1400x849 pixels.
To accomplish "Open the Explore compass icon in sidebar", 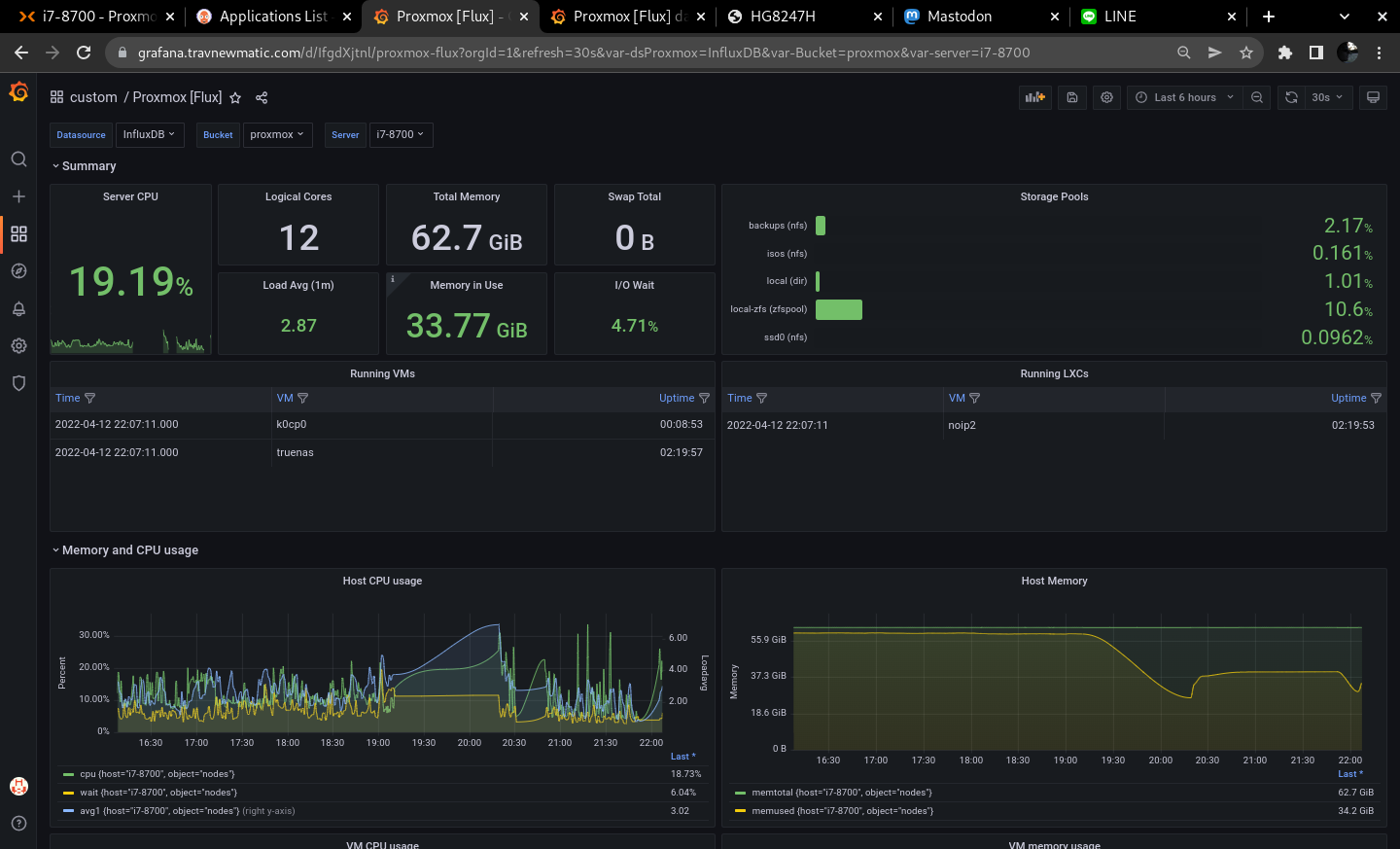I will (x=18, y=271).
